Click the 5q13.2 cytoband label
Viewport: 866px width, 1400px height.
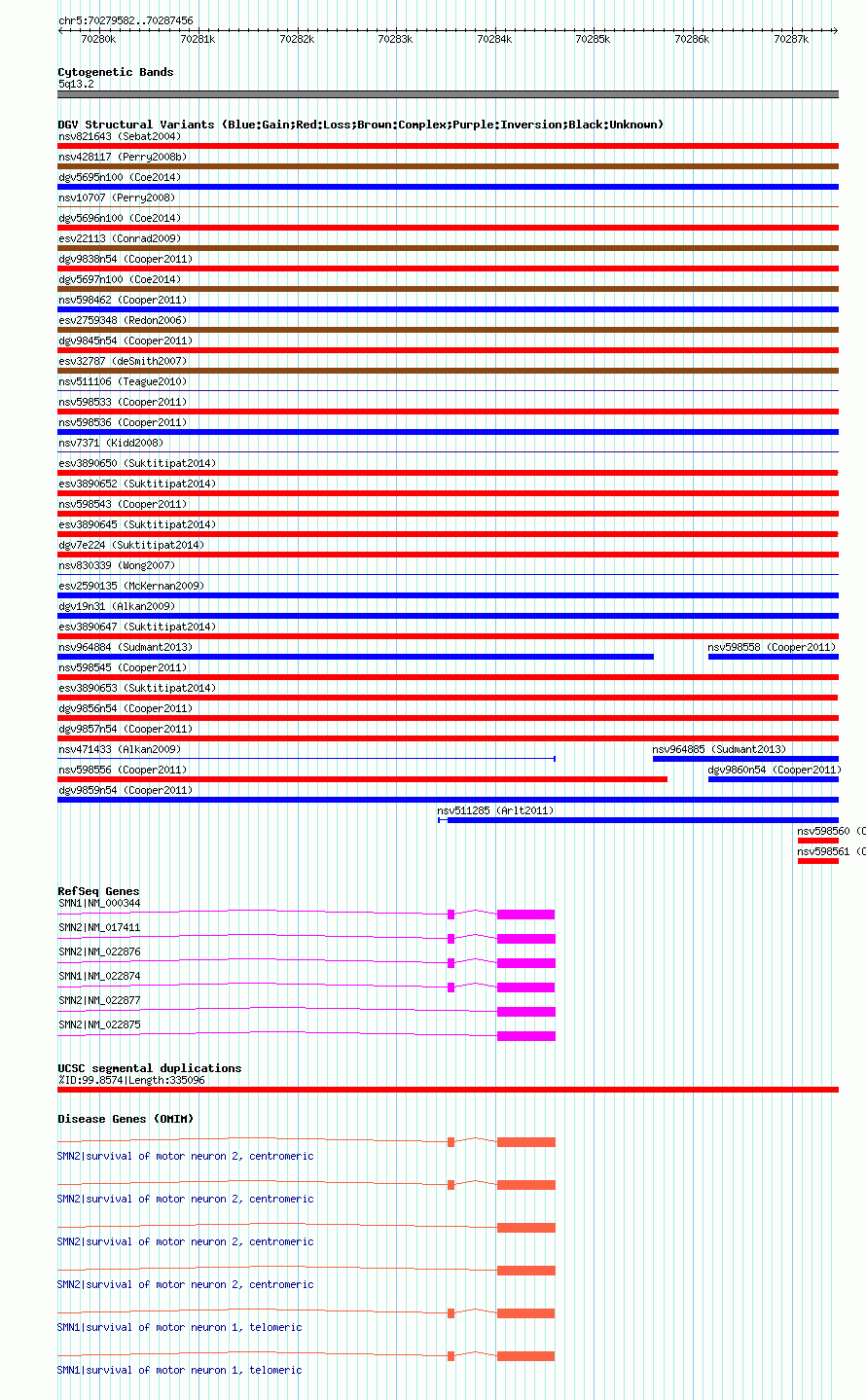[x=76, y=85]
